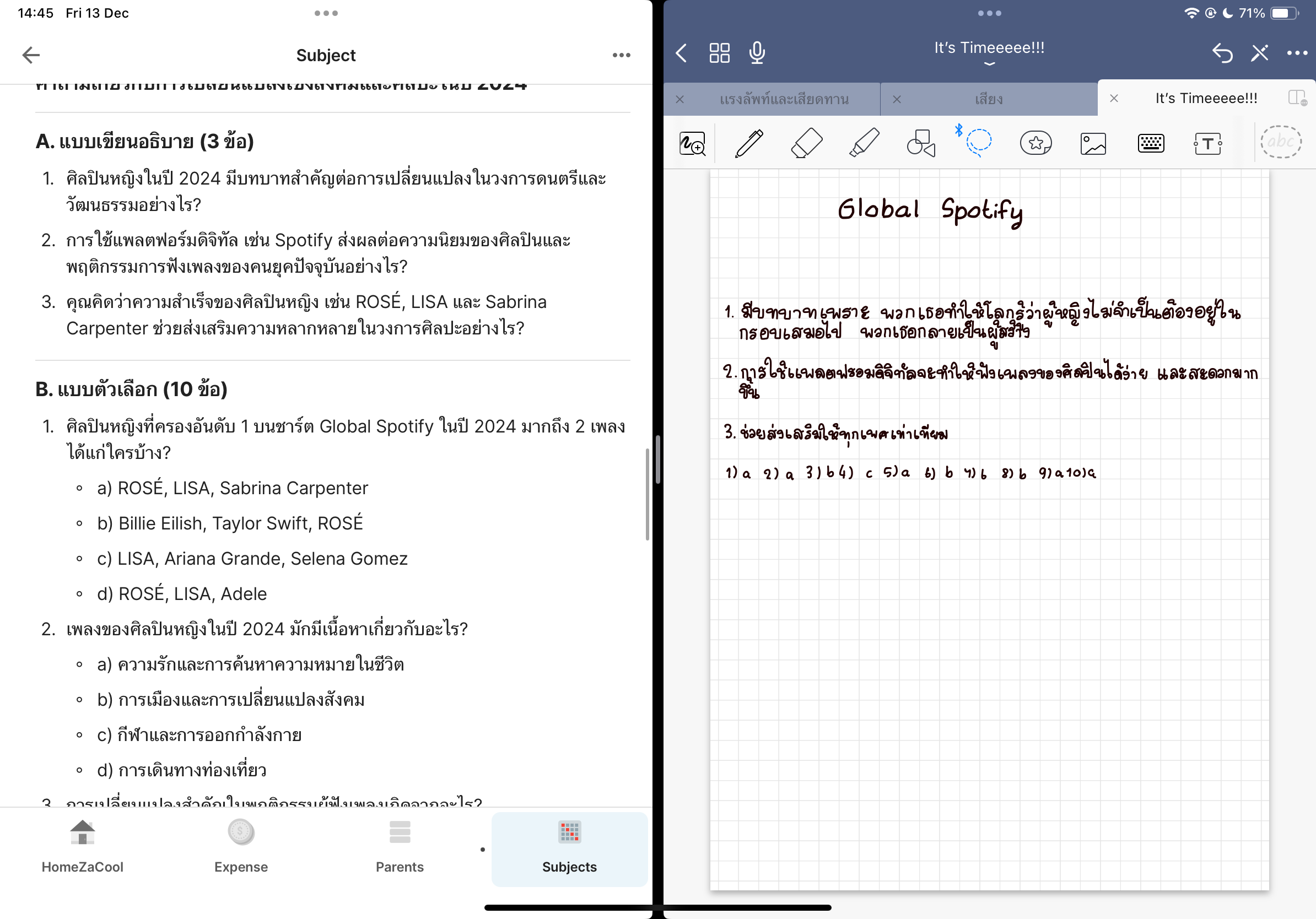Viewport: 1316px width, 919px height.
Task: Open the Expense tab in bottom bar
Action: click(x=241, y=848)
